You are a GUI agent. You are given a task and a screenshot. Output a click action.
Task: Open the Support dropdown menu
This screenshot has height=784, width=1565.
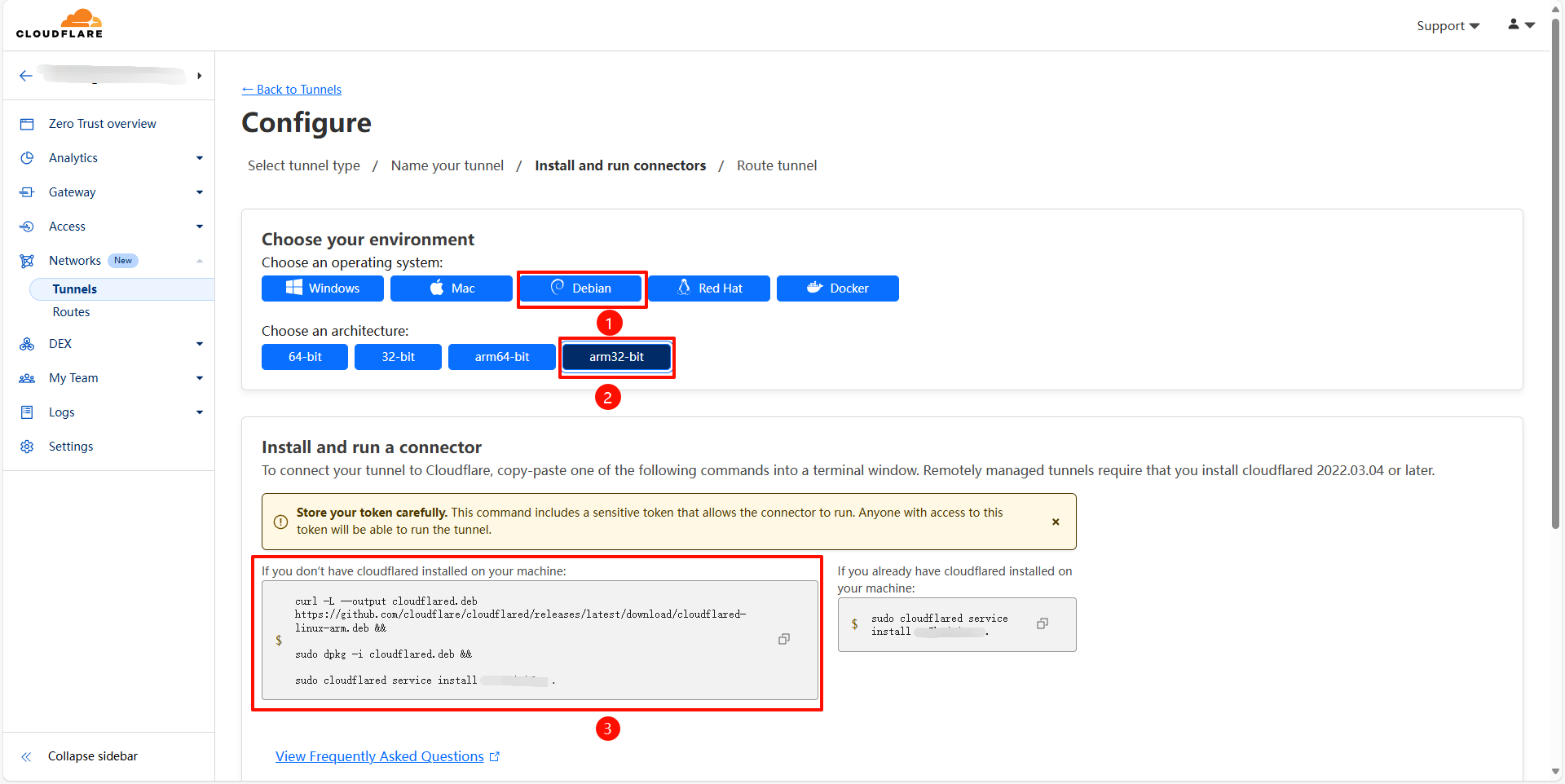click(1447, 26)
